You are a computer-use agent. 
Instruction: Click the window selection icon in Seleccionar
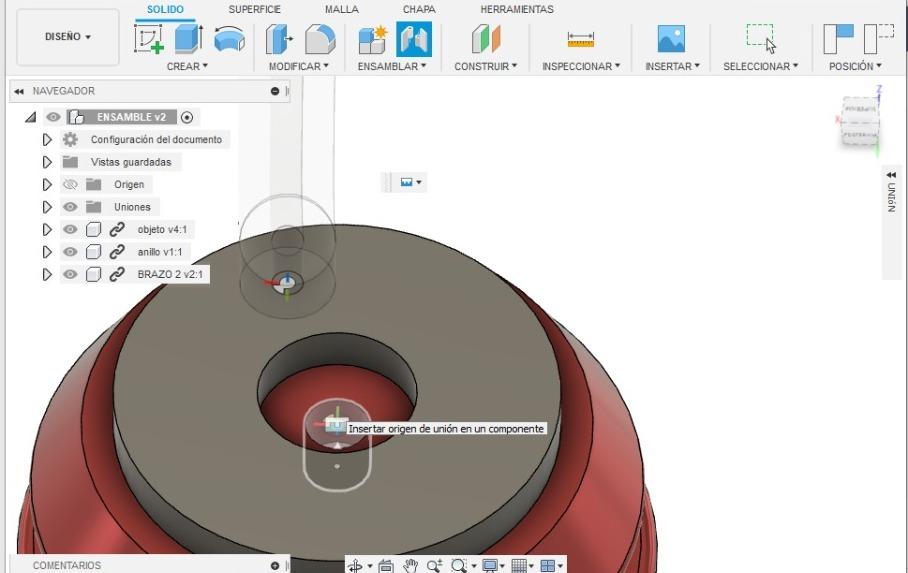[x=760, y=38]
